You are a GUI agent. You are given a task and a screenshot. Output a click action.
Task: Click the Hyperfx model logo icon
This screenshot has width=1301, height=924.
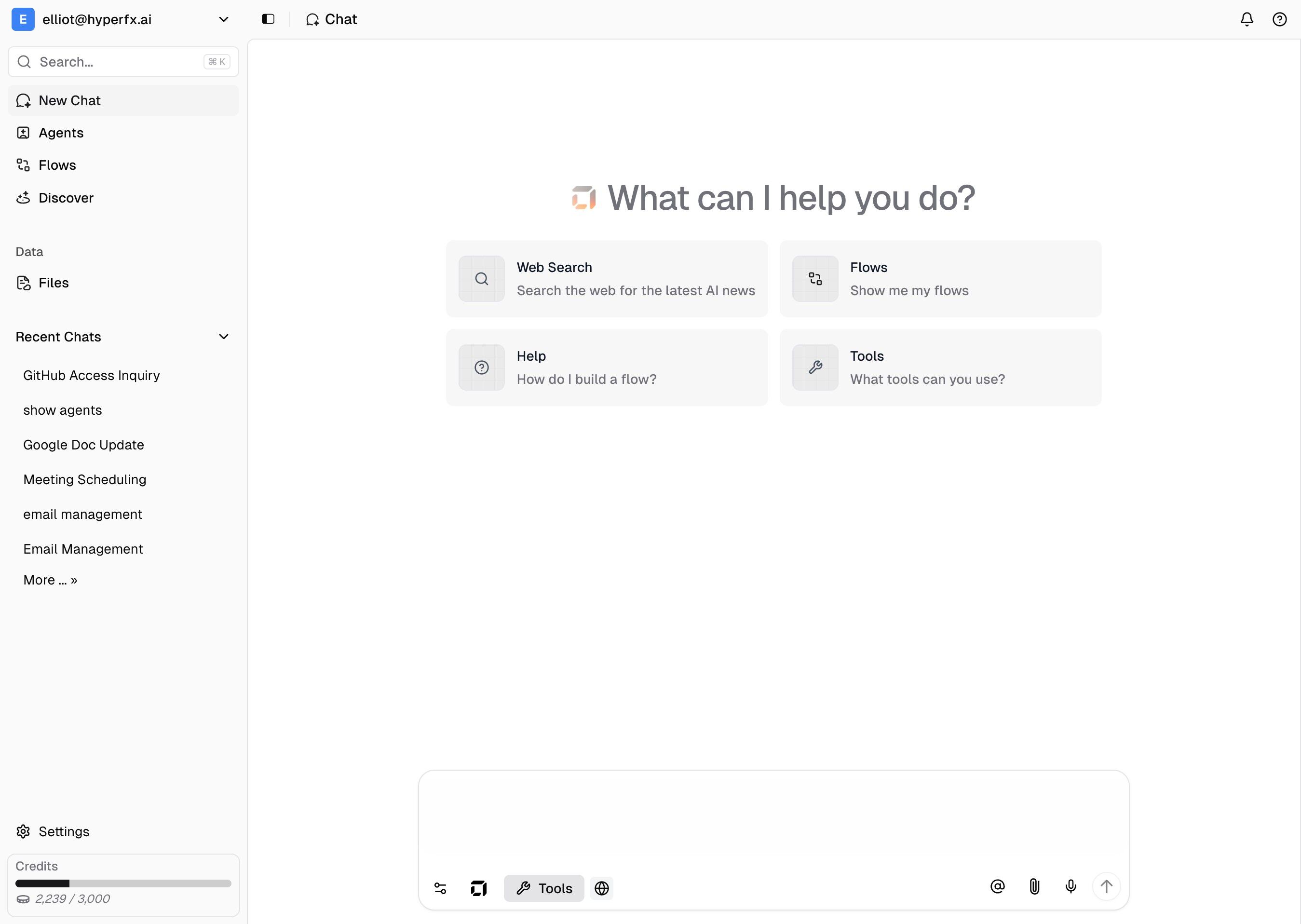(x=478, y=888)
